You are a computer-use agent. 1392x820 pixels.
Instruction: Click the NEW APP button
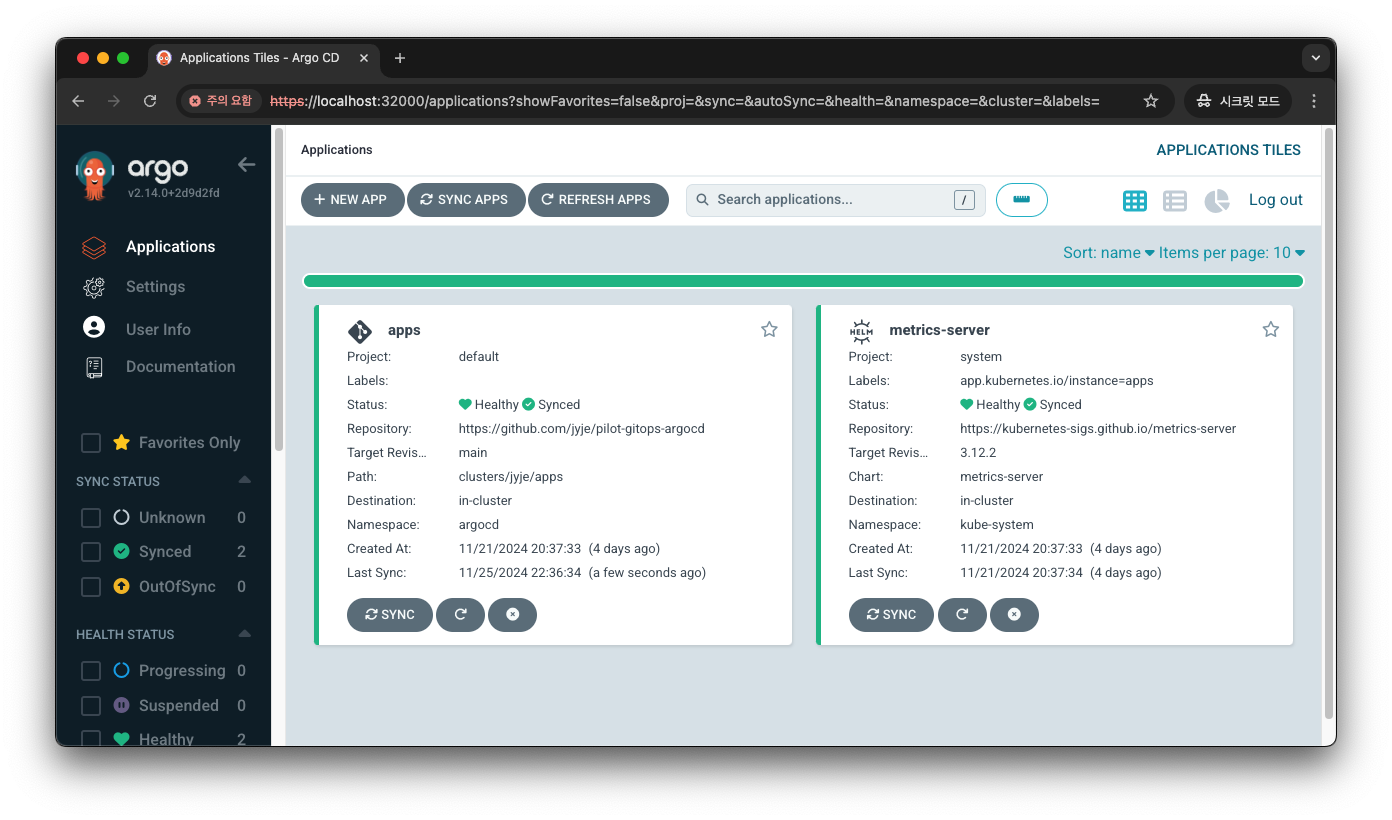351,200
